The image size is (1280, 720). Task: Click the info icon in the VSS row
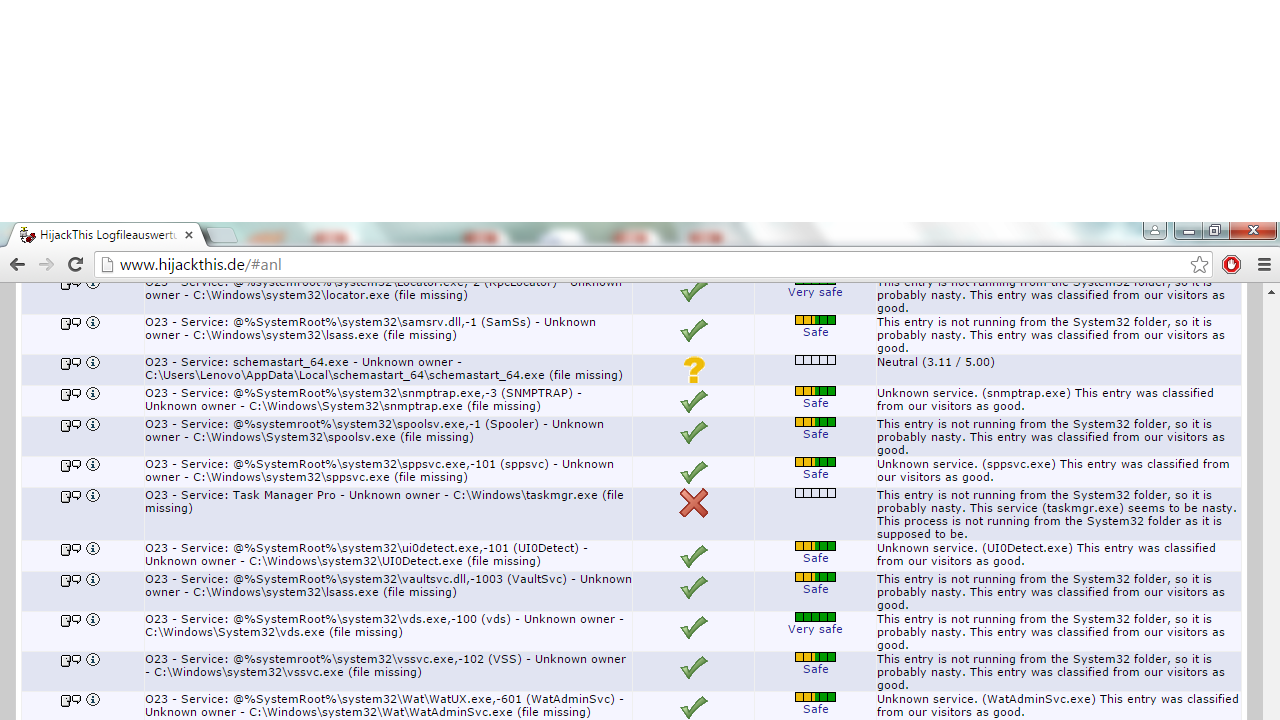93,660
